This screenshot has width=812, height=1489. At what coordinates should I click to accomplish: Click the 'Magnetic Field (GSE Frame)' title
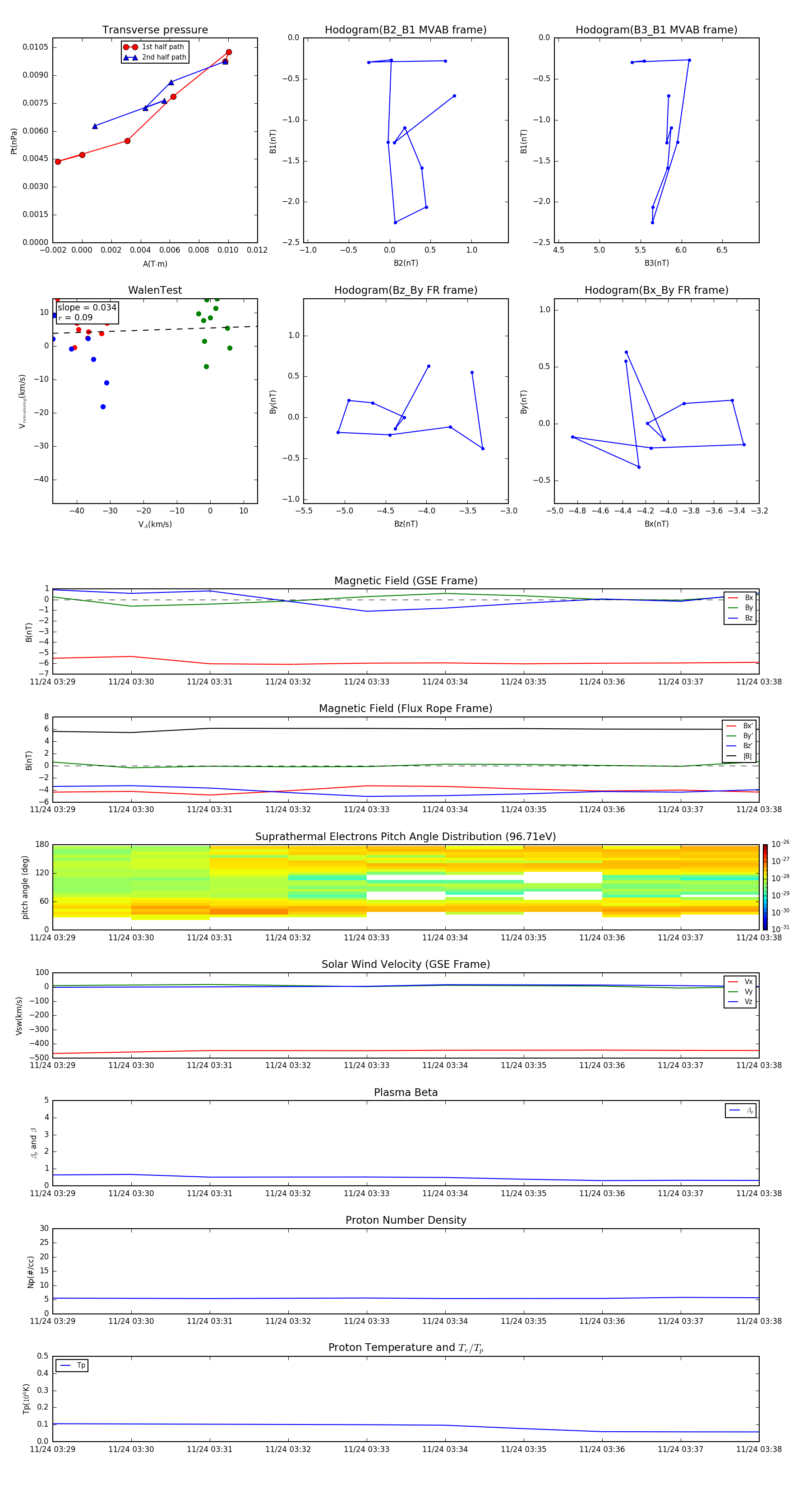406,581
